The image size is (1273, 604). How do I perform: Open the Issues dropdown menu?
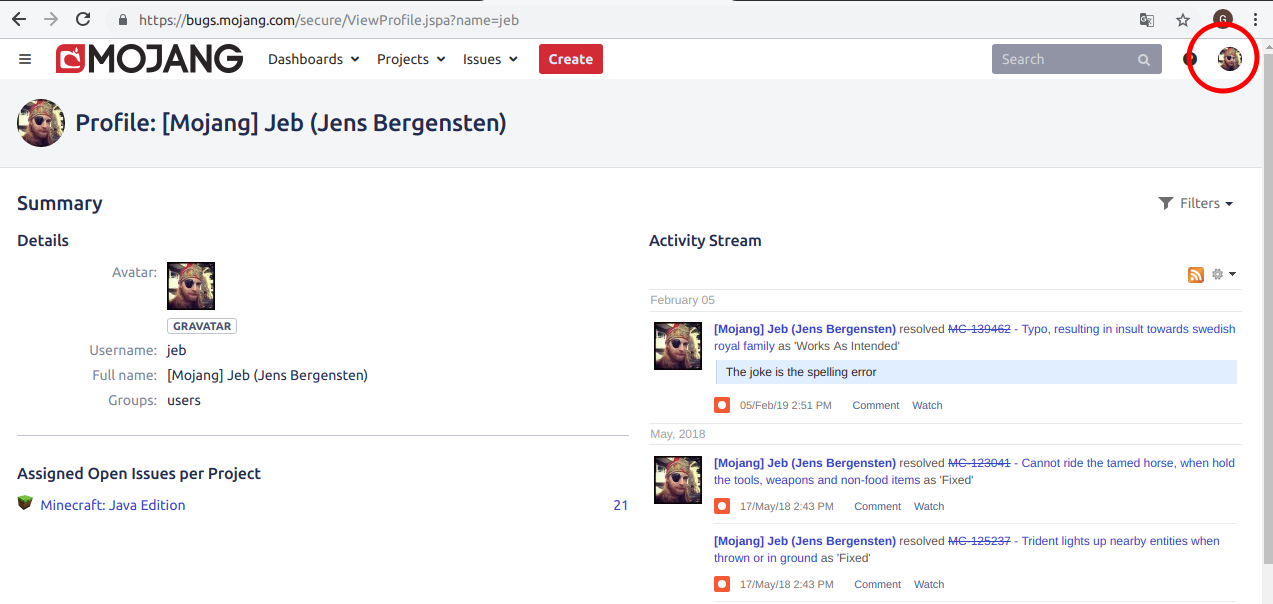490,59
